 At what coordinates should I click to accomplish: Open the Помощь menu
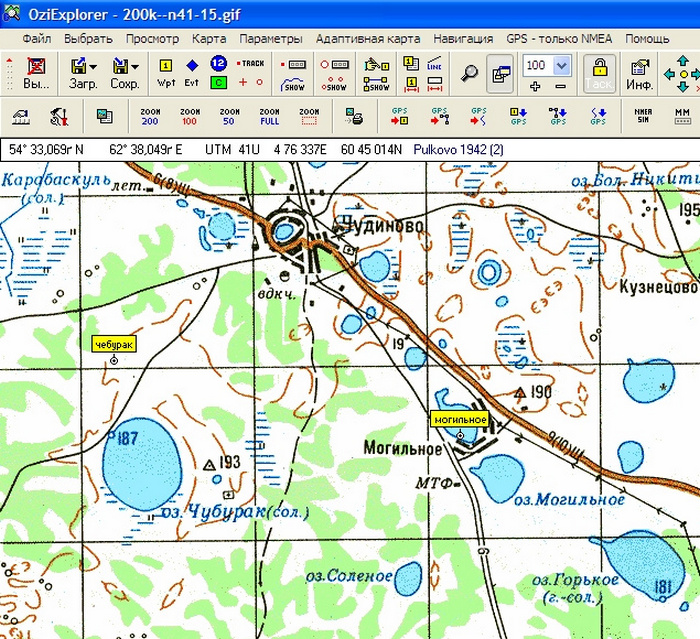point(647,39)
